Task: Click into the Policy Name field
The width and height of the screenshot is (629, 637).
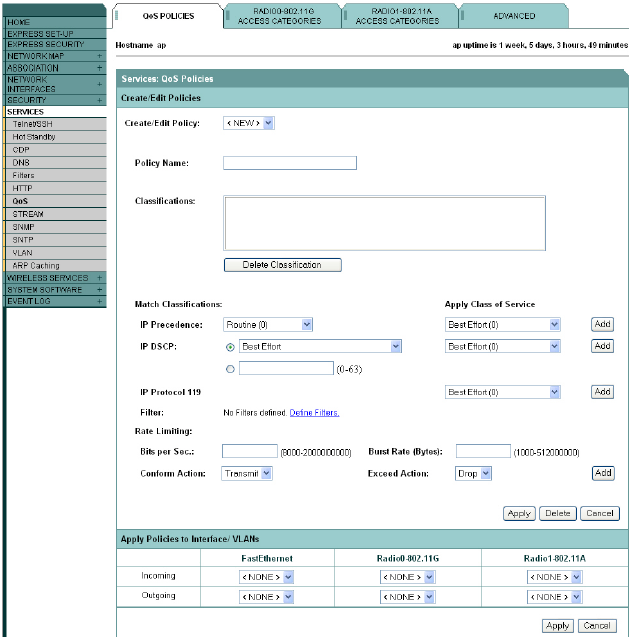Action: (x=289, y=163)
